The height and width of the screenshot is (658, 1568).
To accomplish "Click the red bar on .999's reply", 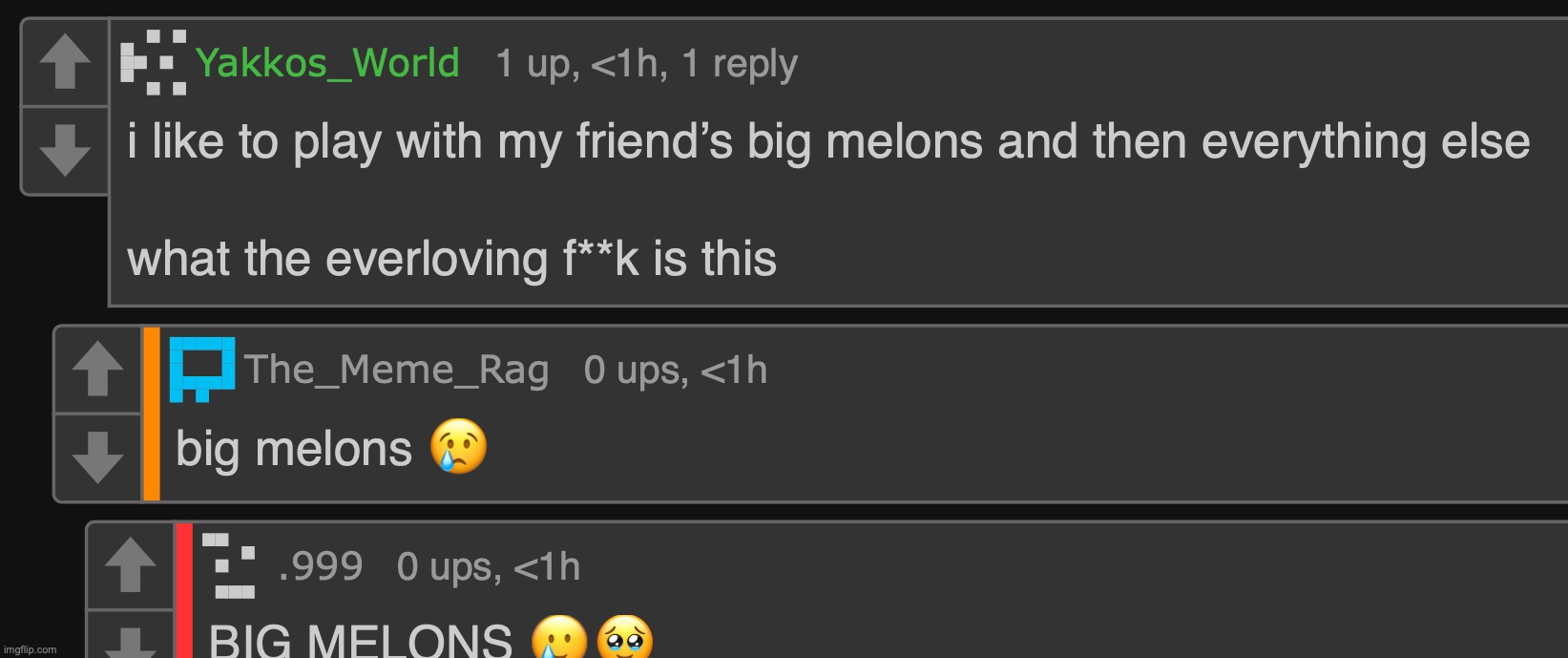I will click(x=184, y=590).
